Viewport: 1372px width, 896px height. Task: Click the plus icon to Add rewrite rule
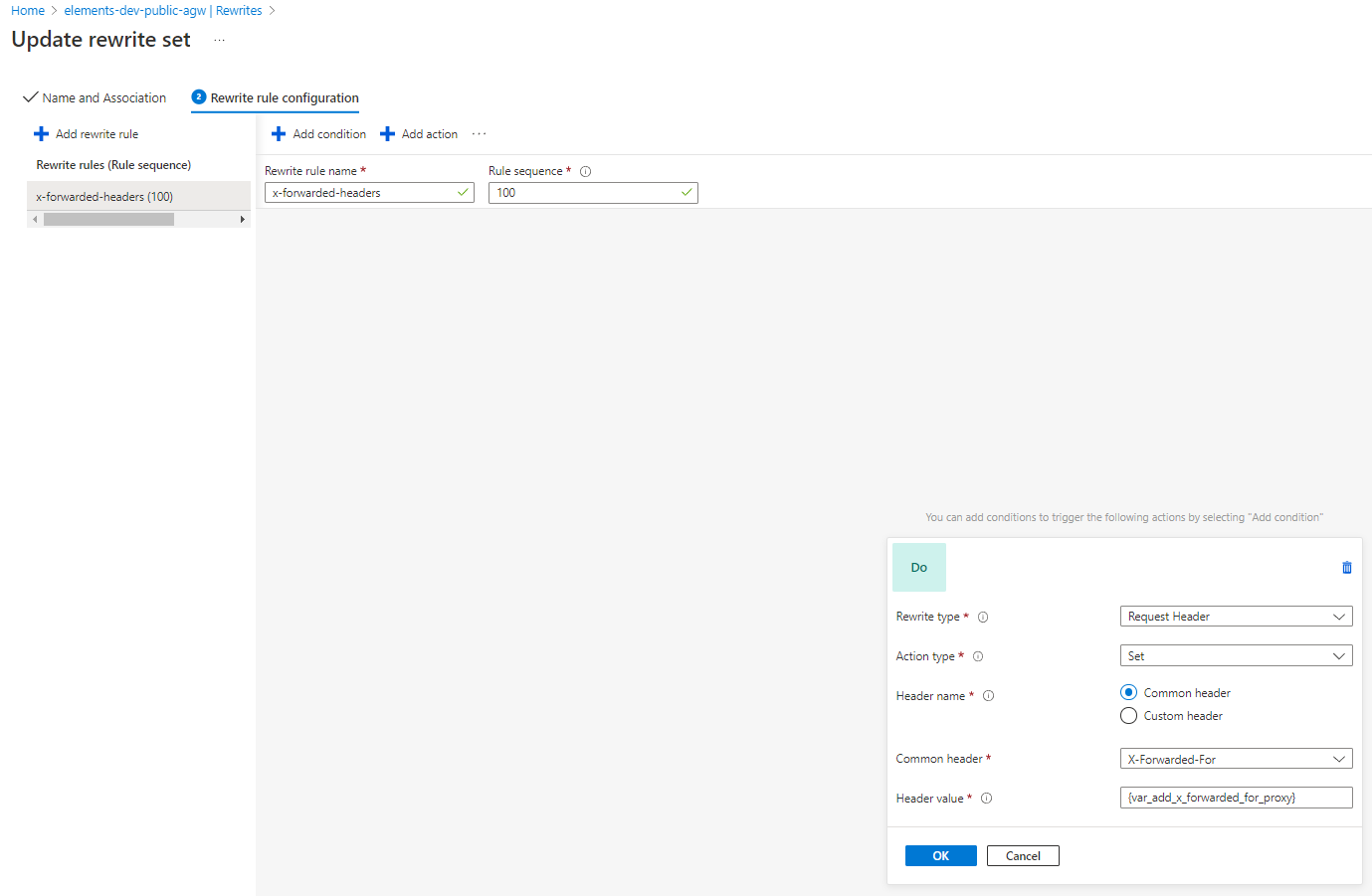click(40, 133)
